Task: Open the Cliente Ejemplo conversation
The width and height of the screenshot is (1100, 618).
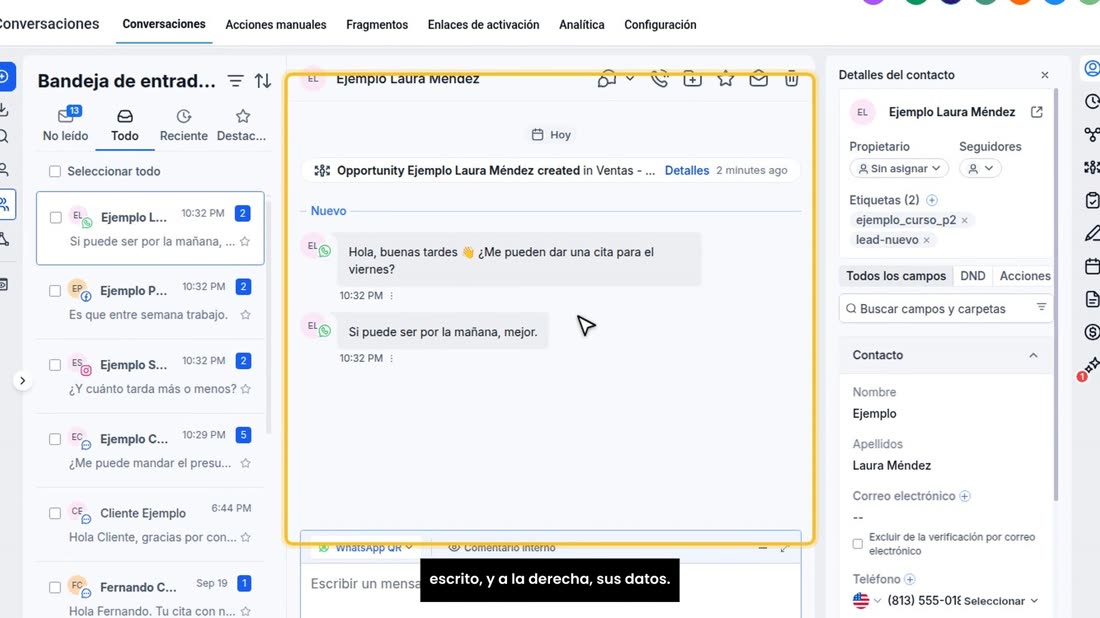Action: (x=150, y=525)
